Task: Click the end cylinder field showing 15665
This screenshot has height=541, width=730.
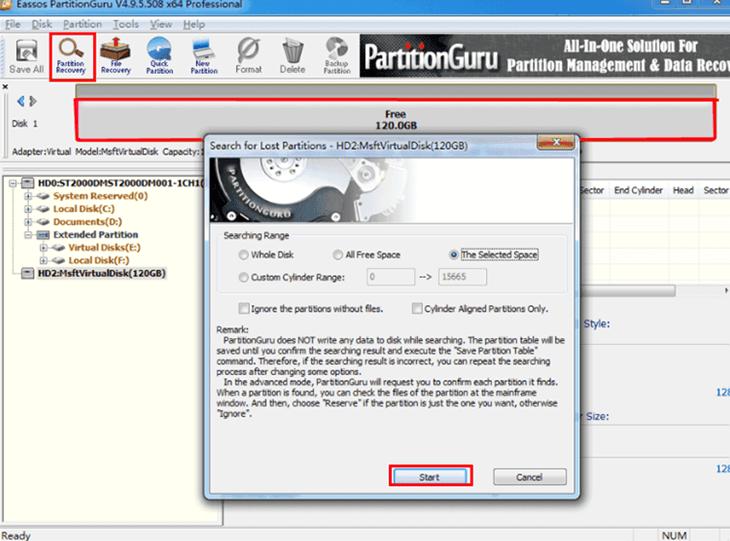Action: point(462,277)
